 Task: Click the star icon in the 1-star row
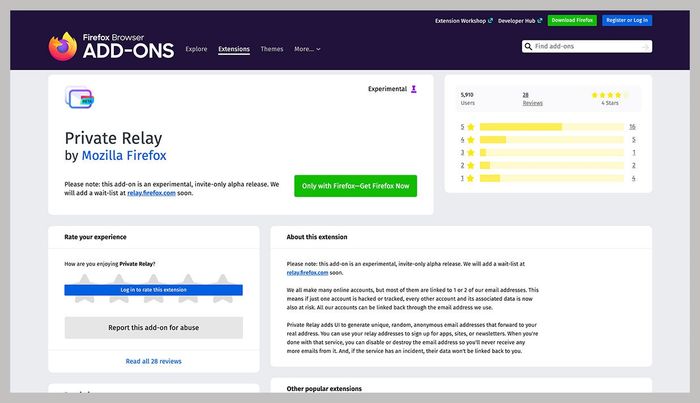click(471, 179)
